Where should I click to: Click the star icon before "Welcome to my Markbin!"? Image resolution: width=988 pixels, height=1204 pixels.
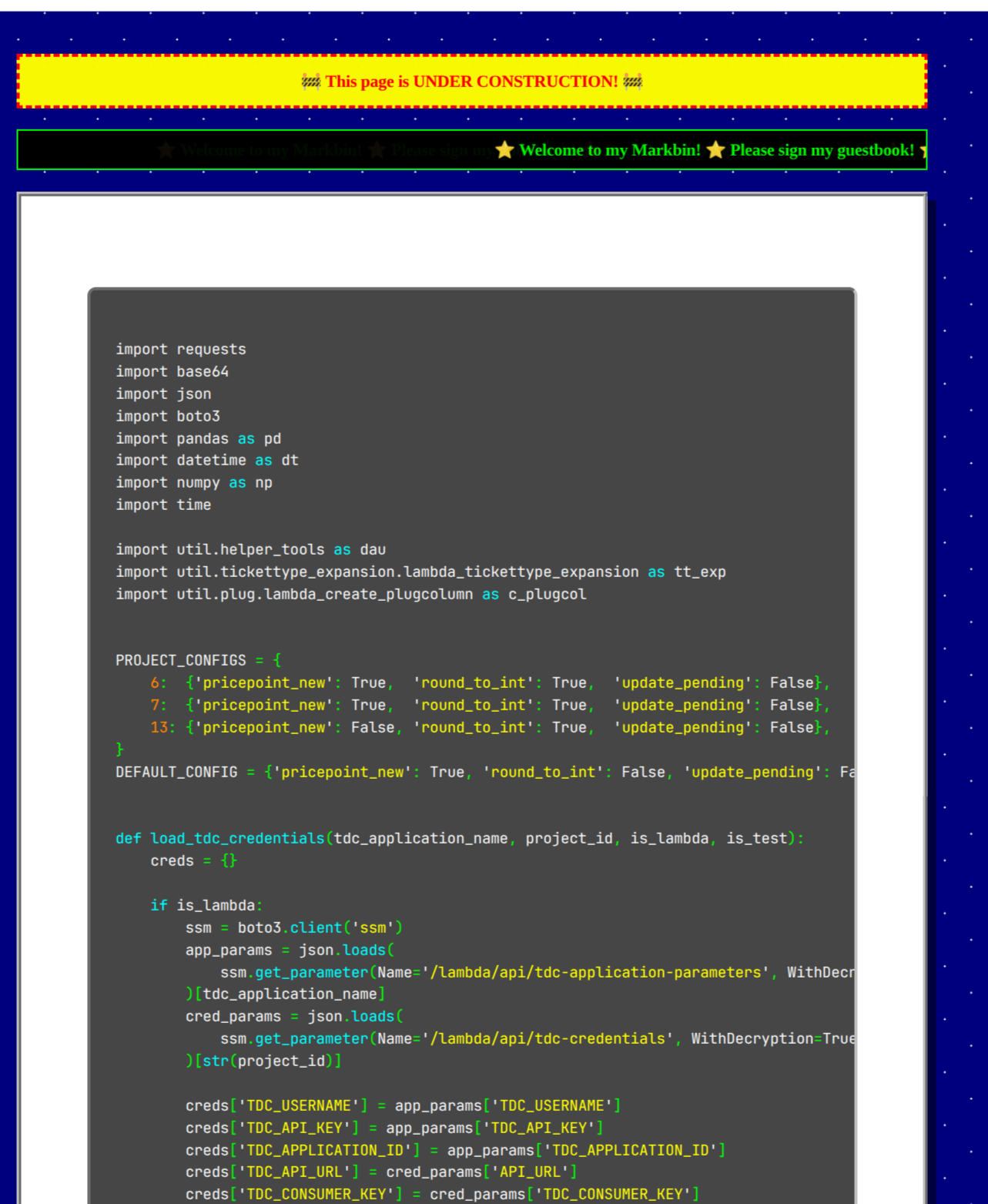click(504, 150)
